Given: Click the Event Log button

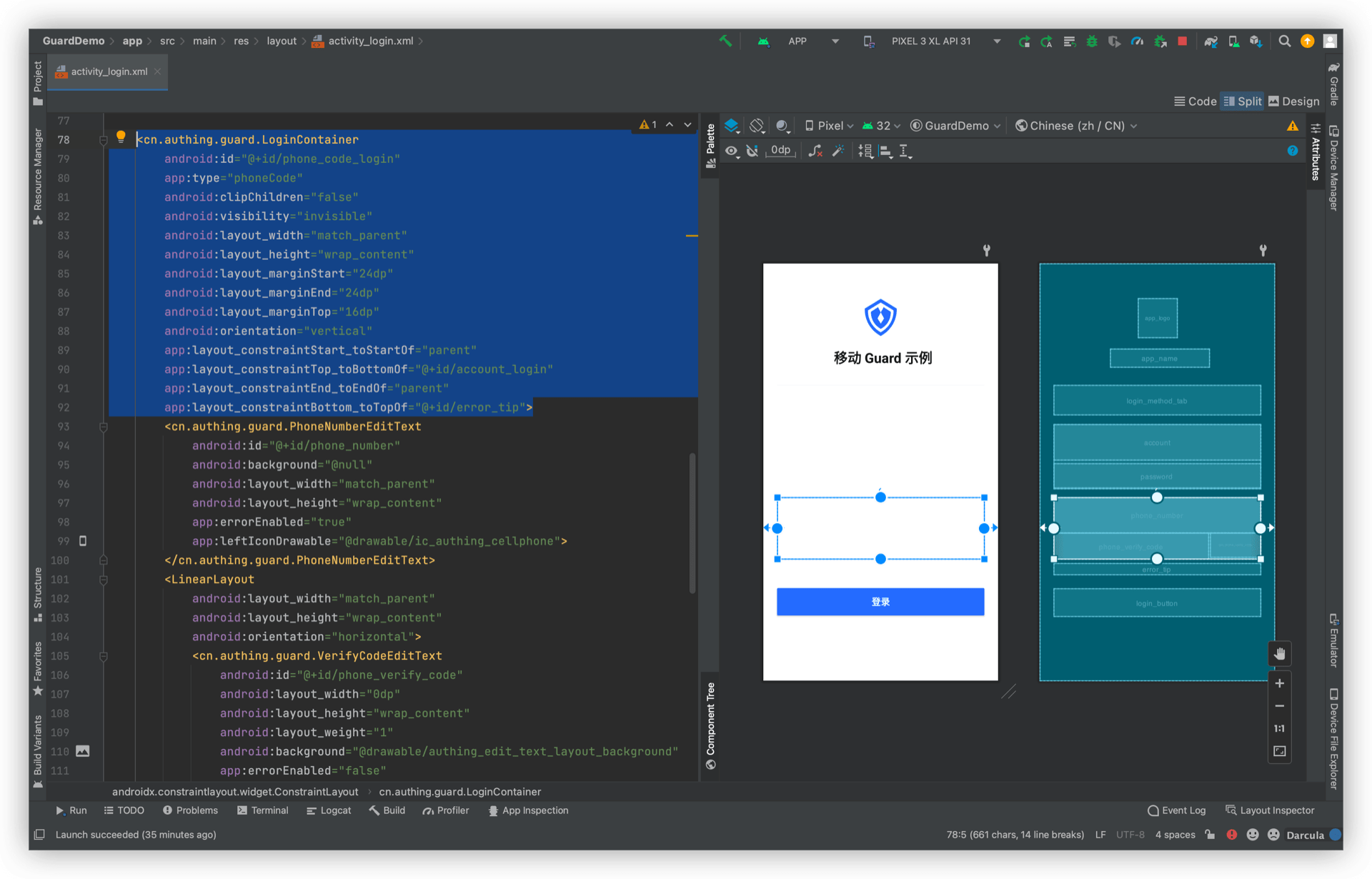Looking at the screenshot, I should pyautogui.click(x=1176, y=810).
